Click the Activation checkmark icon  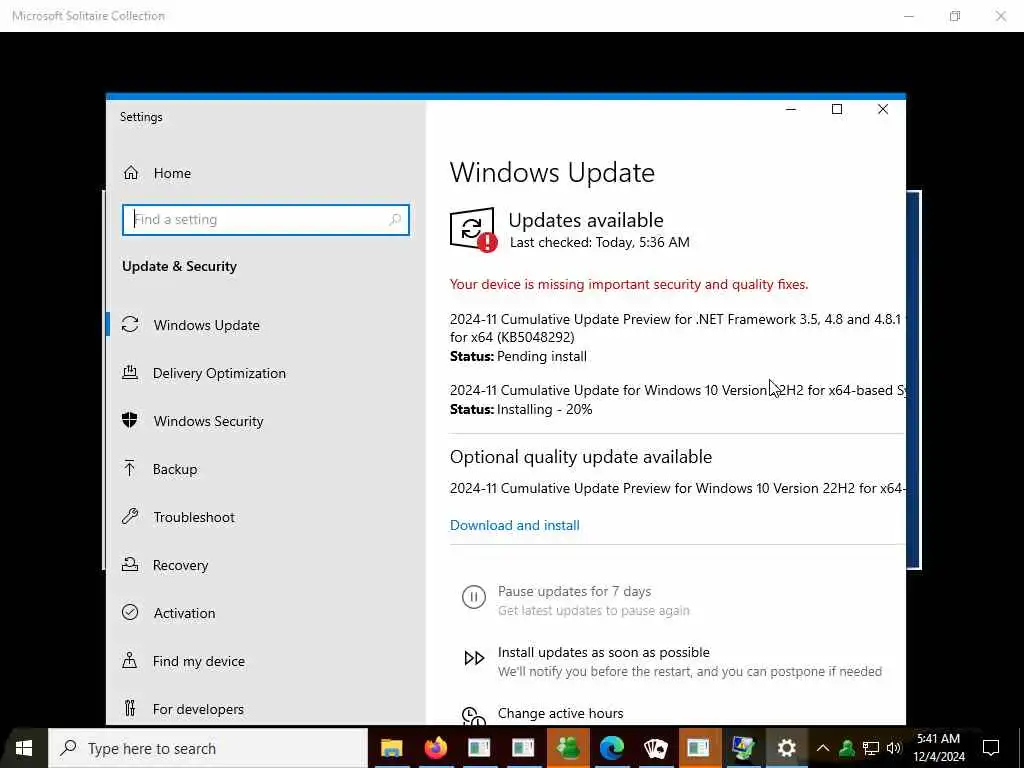click(x=130, y=612)
